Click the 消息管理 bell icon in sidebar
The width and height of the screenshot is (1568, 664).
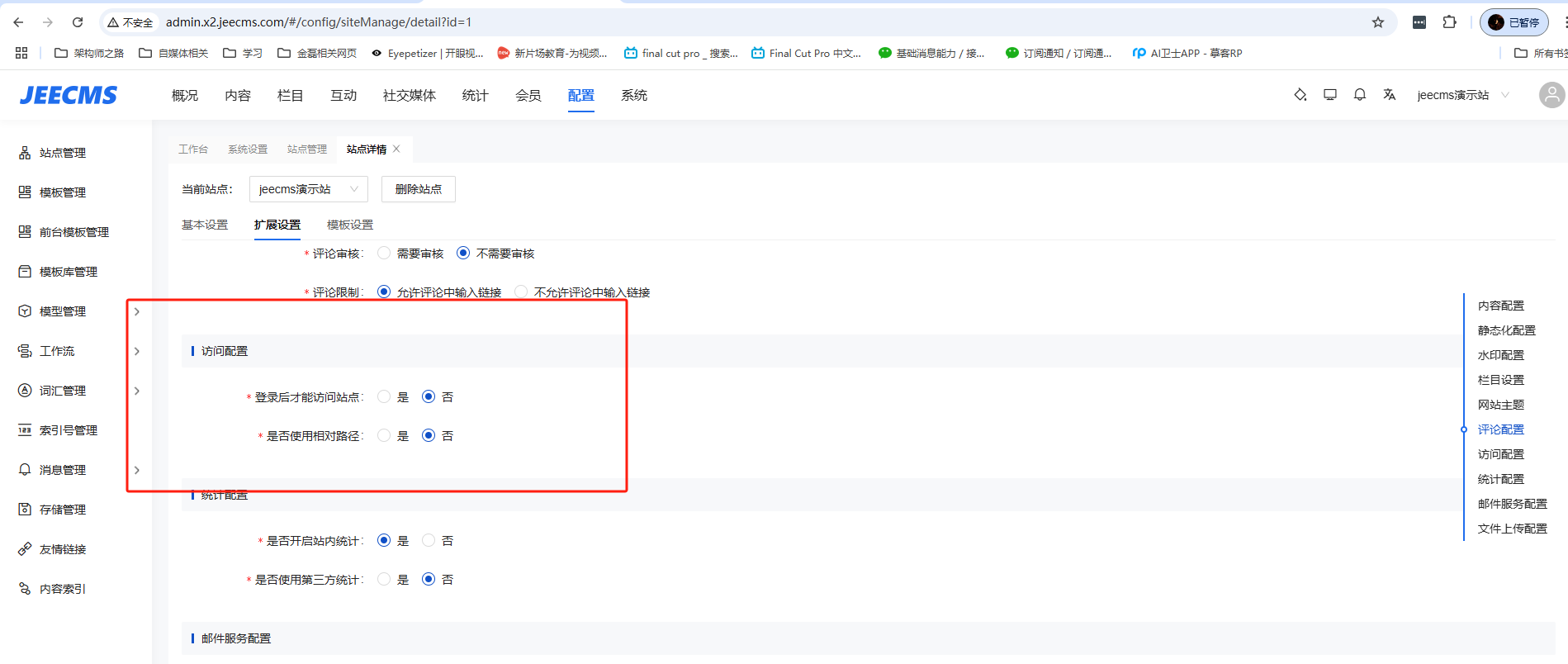pyautogui.click(x=25, y=470)
